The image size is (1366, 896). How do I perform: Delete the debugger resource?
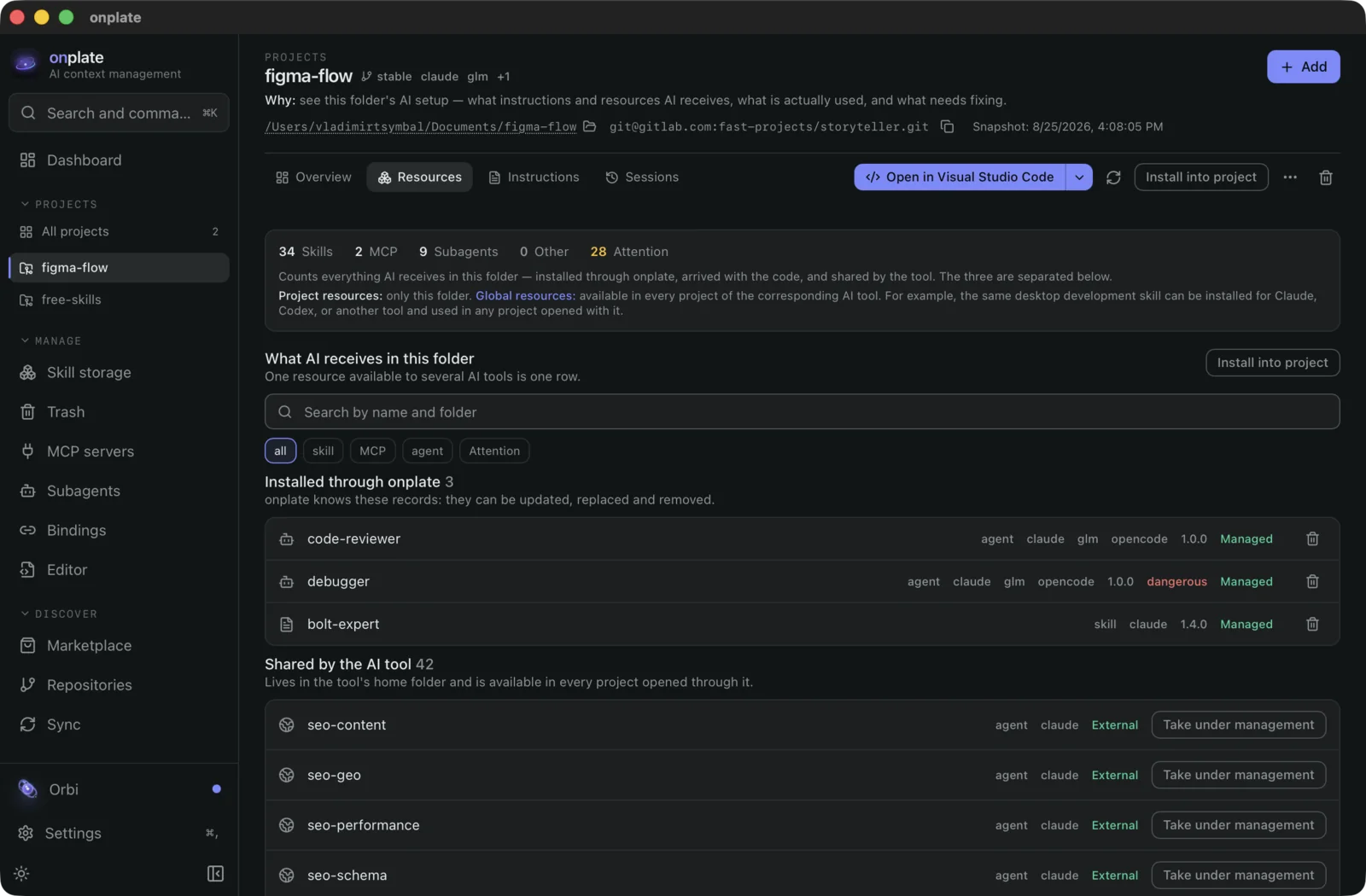click(x=1313, y=582)
